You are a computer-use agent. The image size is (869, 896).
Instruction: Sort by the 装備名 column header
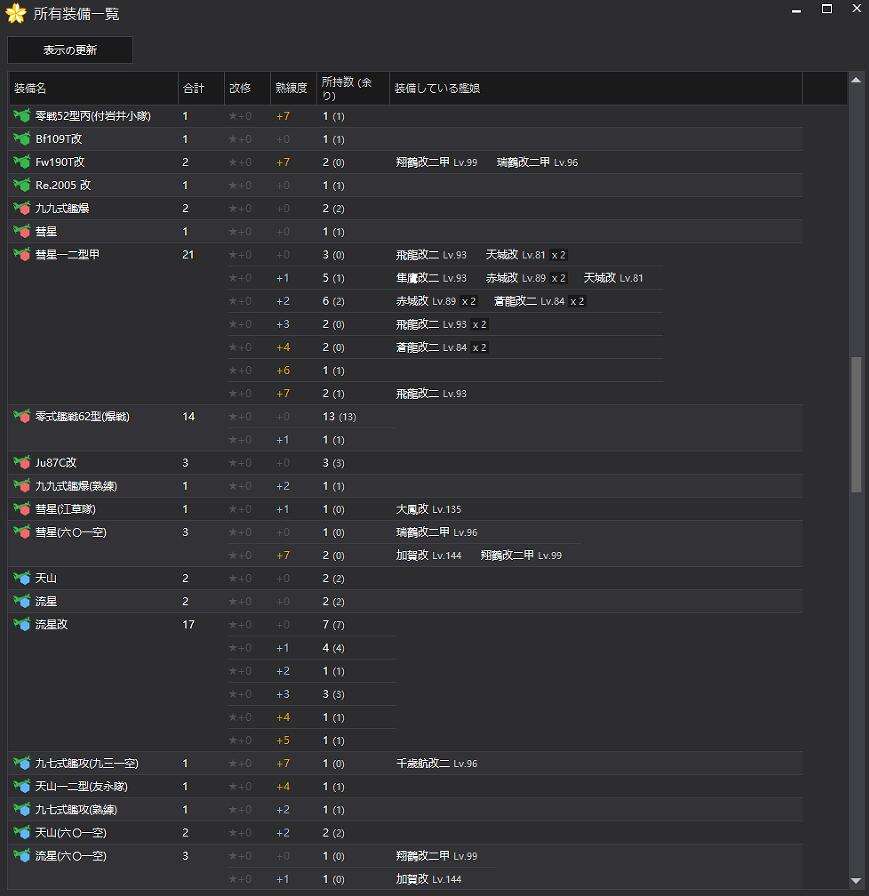tap(93, 88)
